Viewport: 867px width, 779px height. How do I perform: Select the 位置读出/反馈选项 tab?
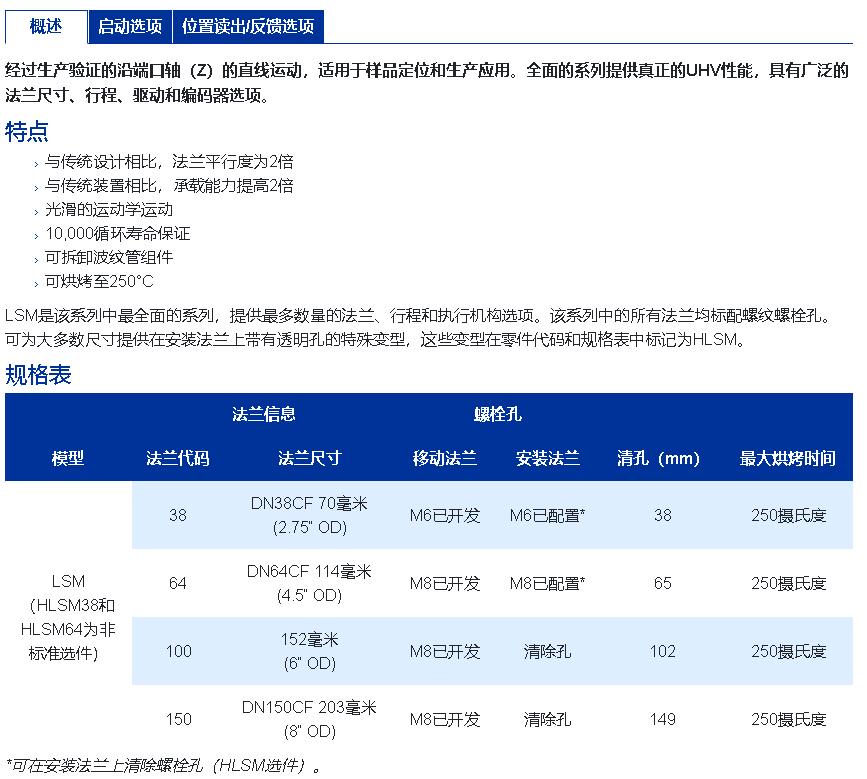tap(248, 26)
